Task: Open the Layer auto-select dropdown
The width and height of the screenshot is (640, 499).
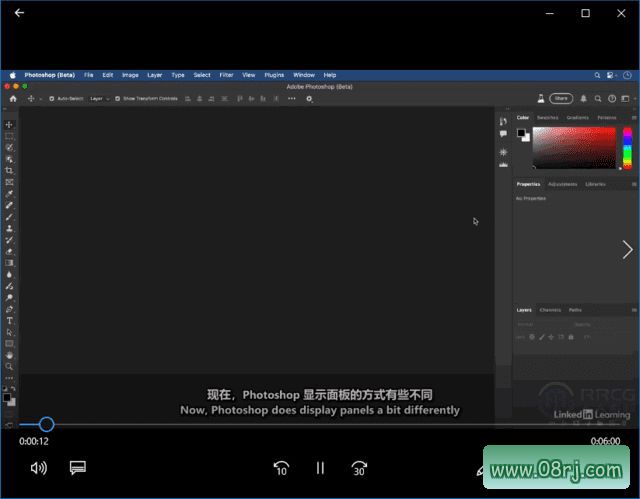Action: pyautogui.click(x=98, y=99)
